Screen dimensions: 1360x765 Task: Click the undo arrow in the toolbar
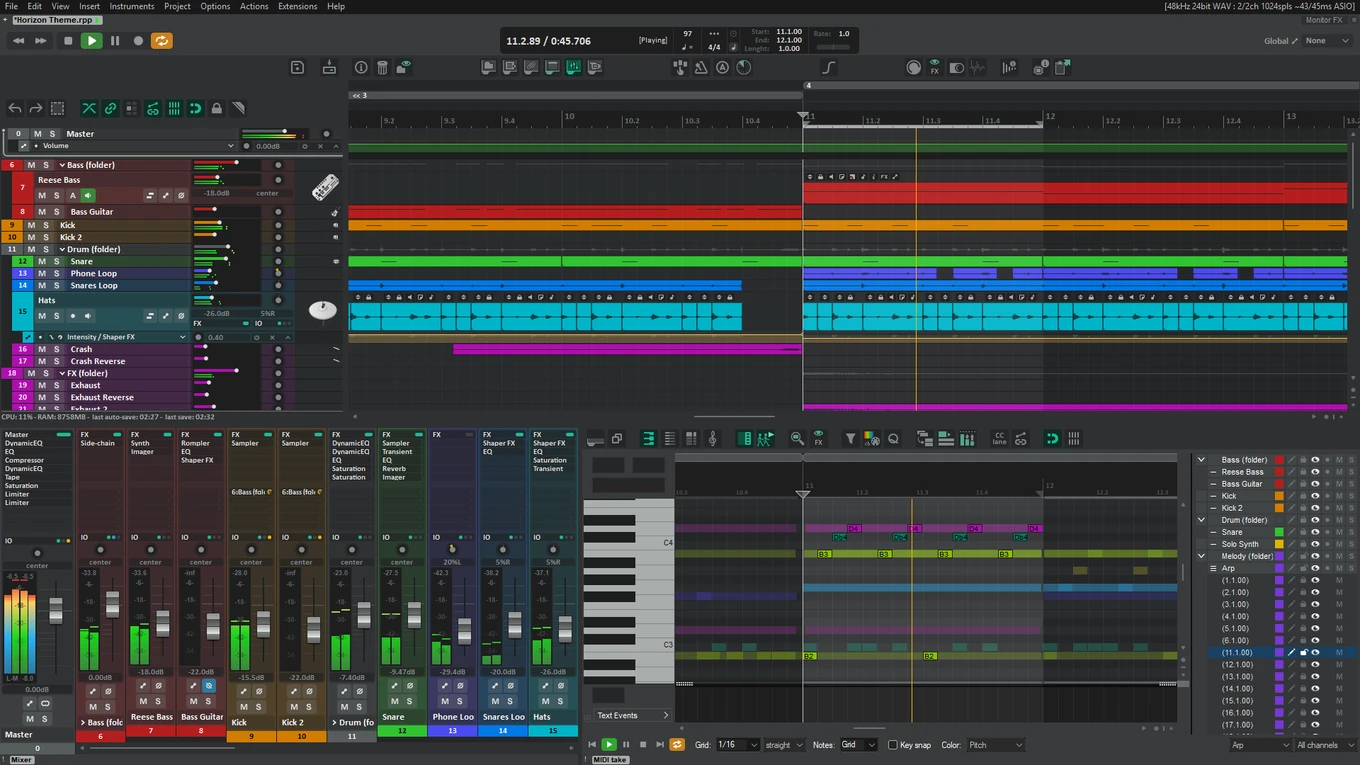[x=15, y=108]
